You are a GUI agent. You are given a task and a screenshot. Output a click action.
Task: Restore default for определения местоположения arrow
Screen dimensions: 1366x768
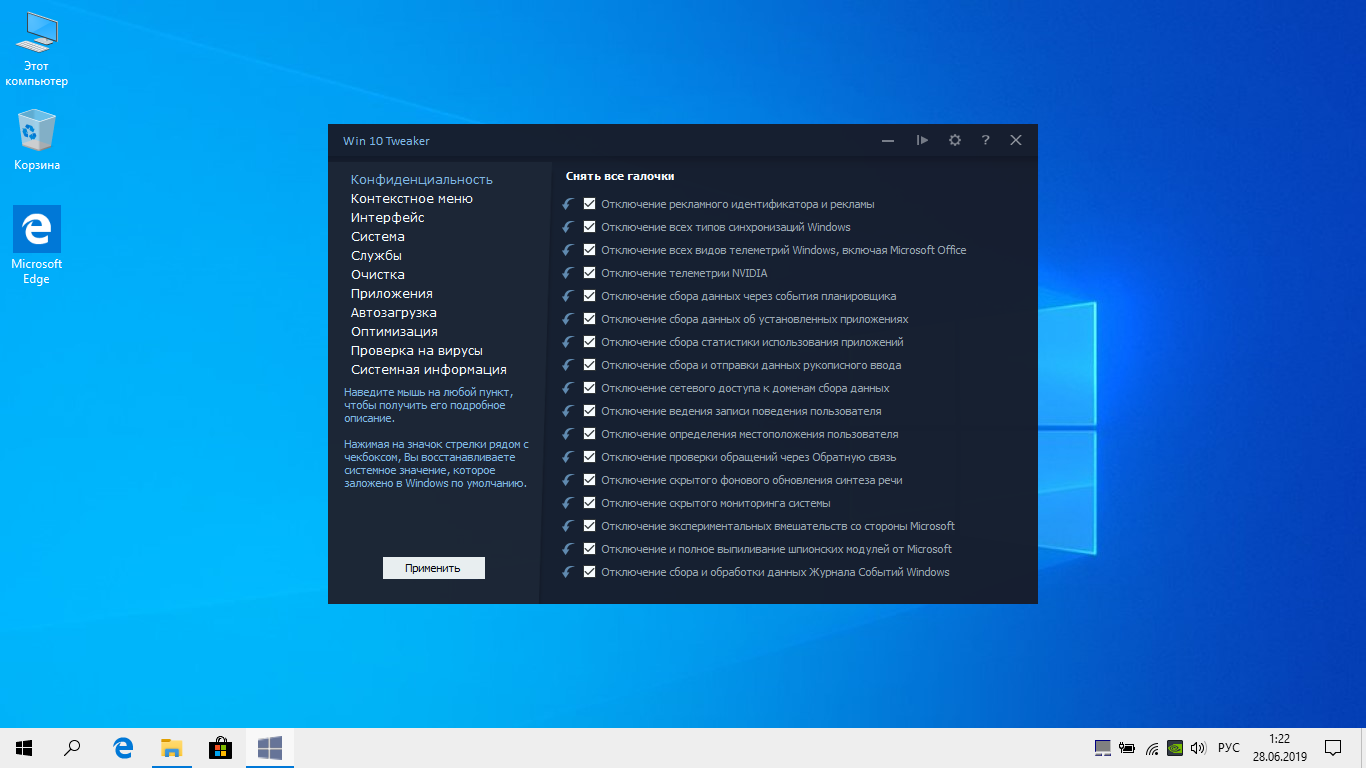tap(568, 434)
